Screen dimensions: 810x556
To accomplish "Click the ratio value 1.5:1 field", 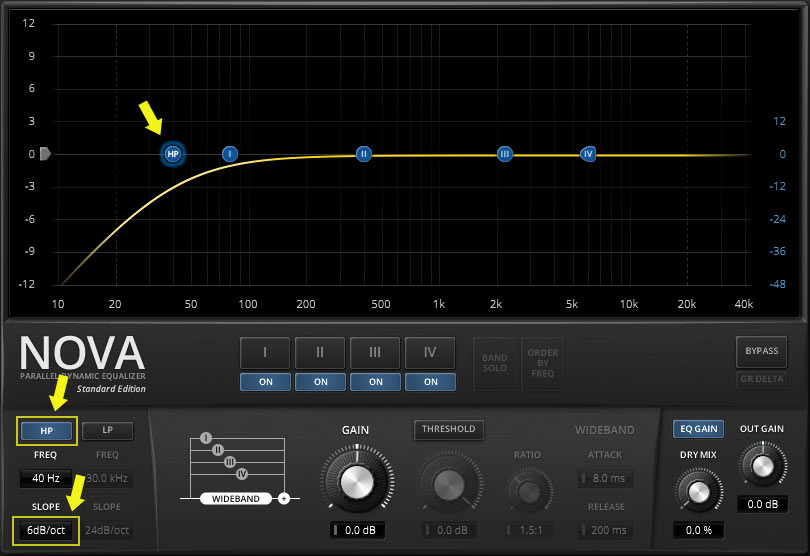I will coord(528,530).
